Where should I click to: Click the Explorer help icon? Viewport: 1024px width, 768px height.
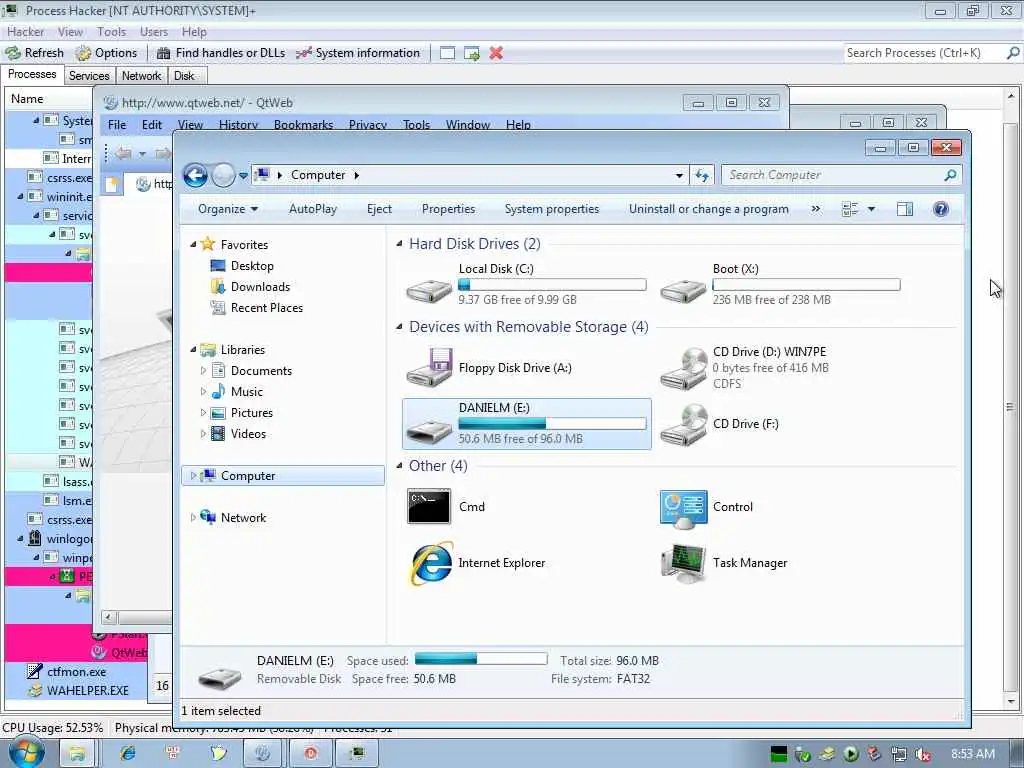click(941, 209)
